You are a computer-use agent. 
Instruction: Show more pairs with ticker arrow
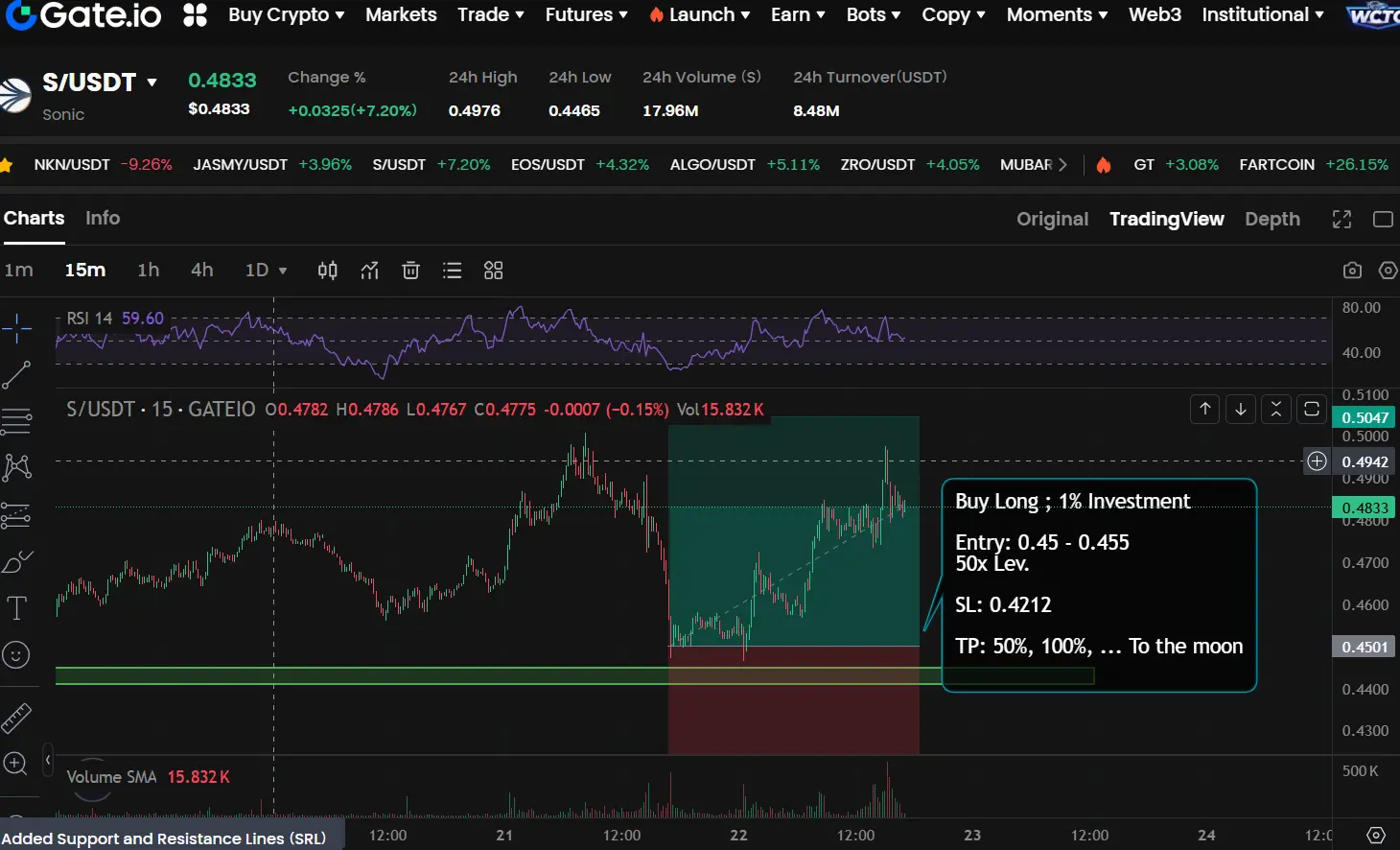(x=1062, y=165)
